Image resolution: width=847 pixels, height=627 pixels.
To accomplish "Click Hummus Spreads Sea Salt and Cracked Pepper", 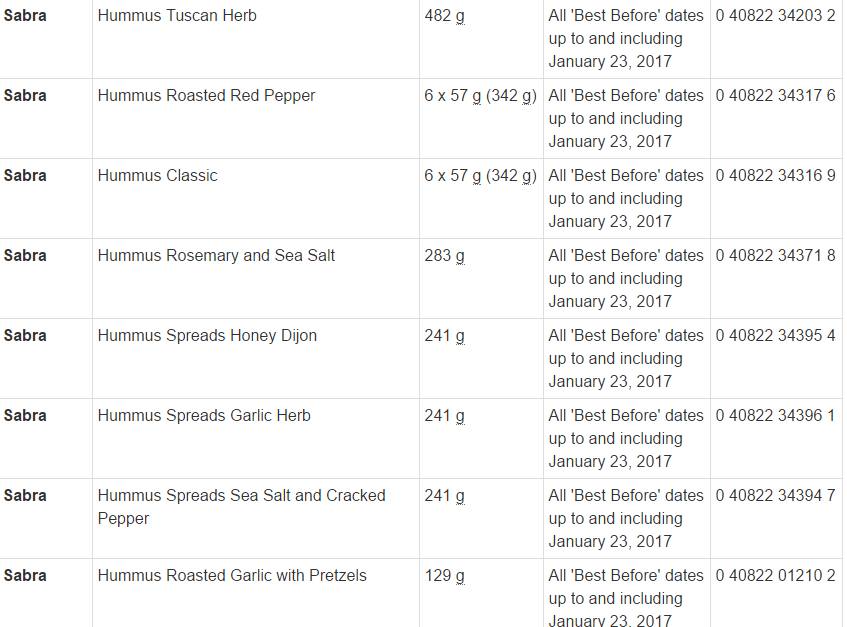I will pyautogui.click(x=241, y=506).
